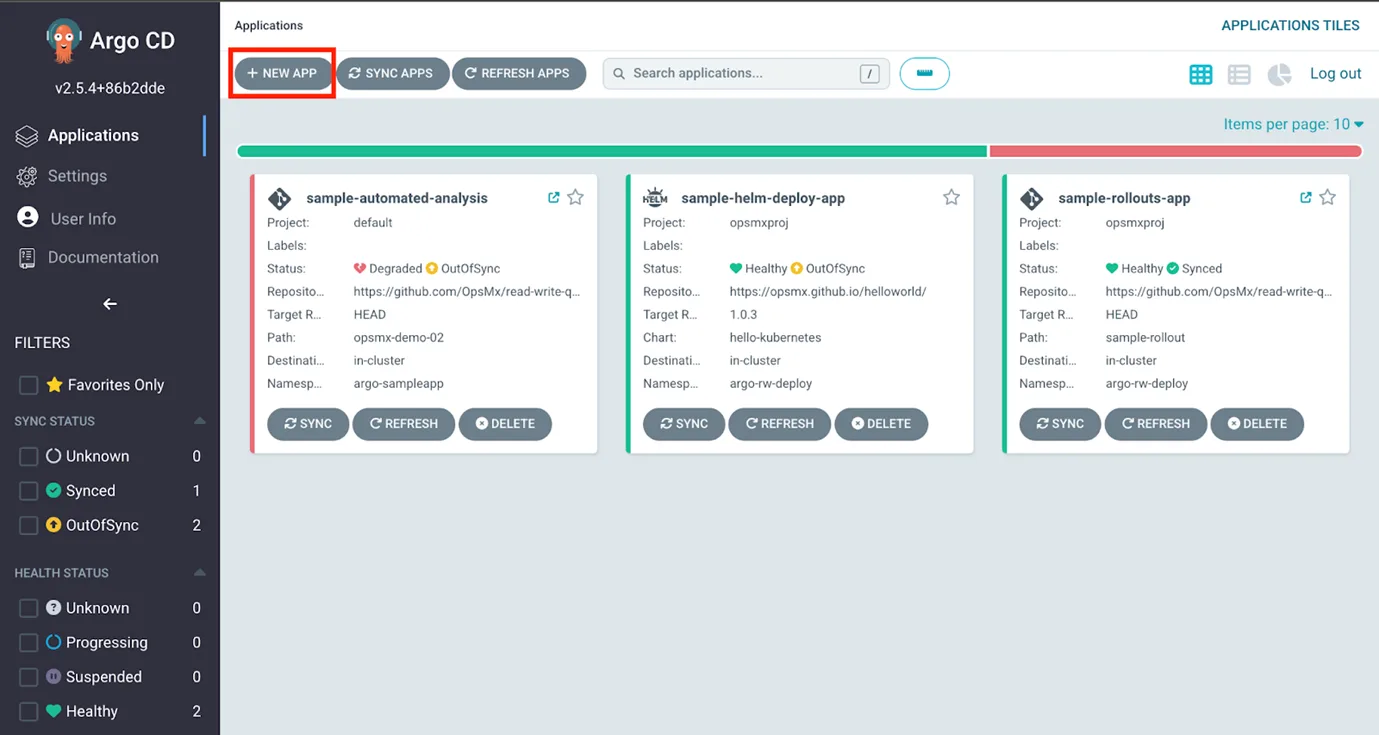The height and width of the screenshot is (735, 1379).
Task: Switch to summary pie chart view
Action: (1279, 74)
